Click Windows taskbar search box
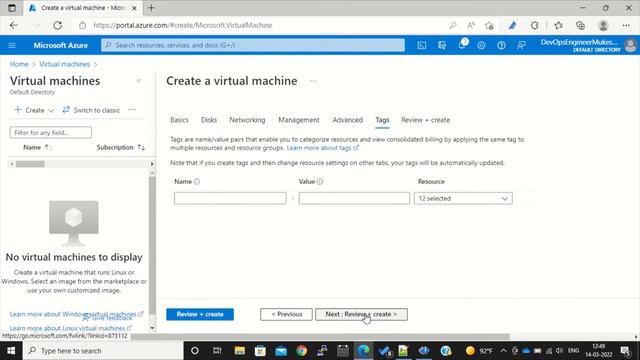Image resolution: width=640 pixels, height=360 pixels. 103,351
